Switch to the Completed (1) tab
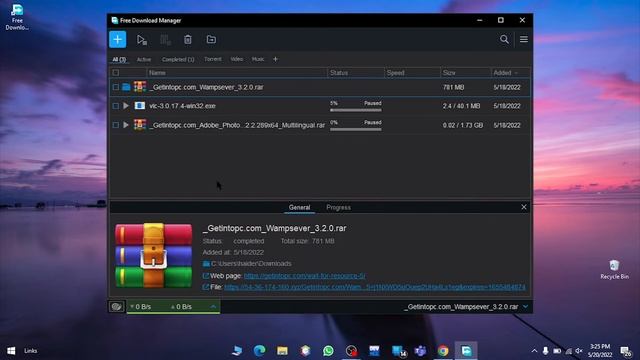The image size is (640, 360). click(x=178, y=60)
